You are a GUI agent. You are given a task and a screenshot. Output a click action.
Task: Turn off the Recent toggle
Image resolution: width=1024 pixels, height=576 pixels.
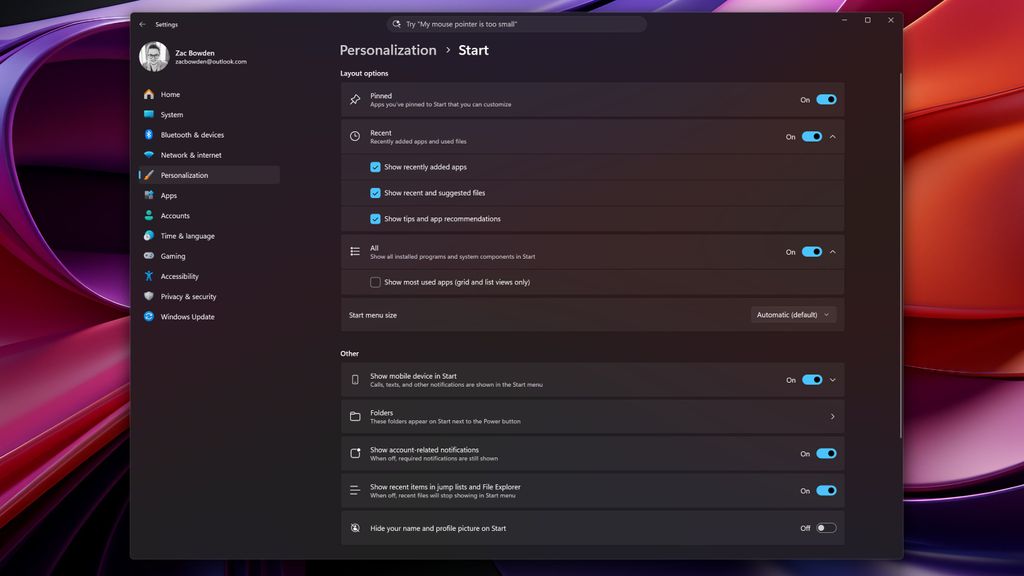point(812,136)
